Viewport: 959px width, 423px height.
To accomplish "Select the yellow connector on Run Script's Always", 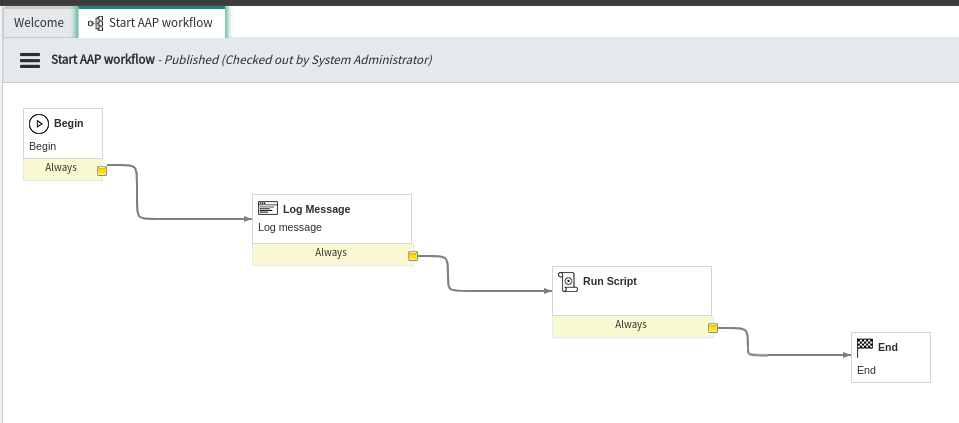I will [x=713, y=328].
